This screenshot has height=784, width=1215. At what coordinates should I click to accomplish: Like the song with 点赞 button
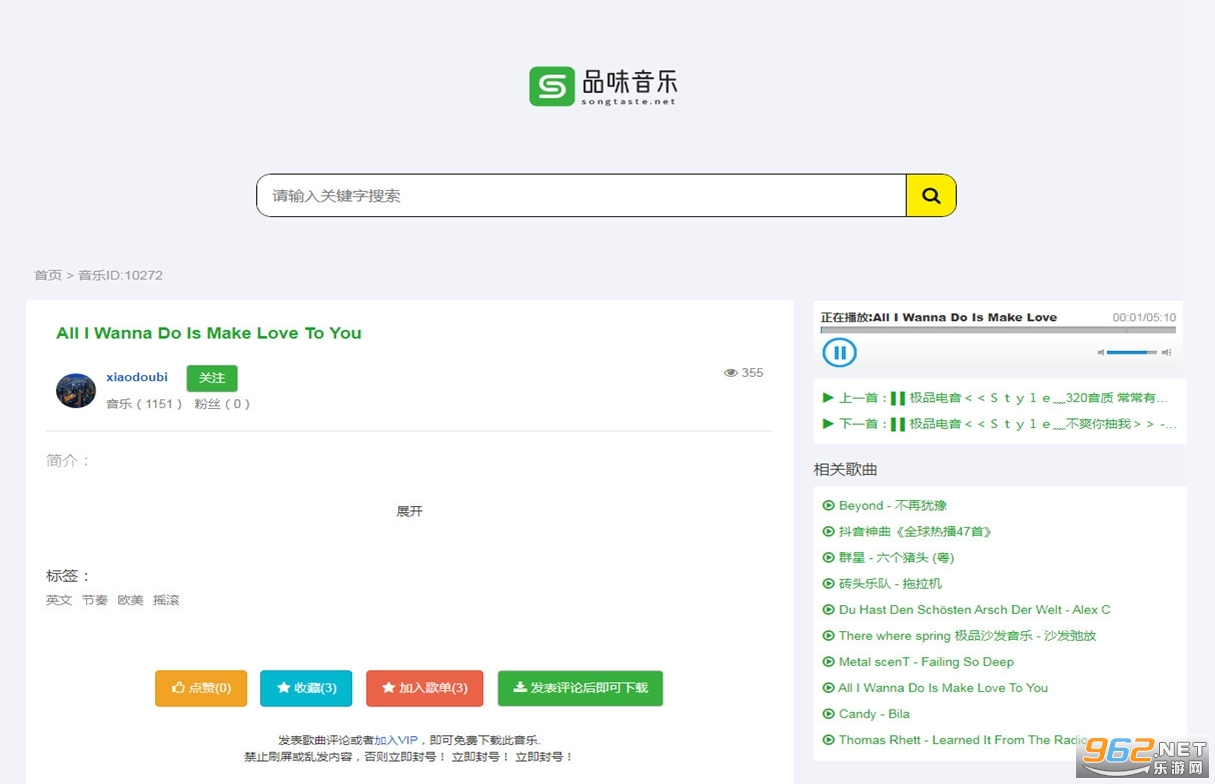coord(201,688)
